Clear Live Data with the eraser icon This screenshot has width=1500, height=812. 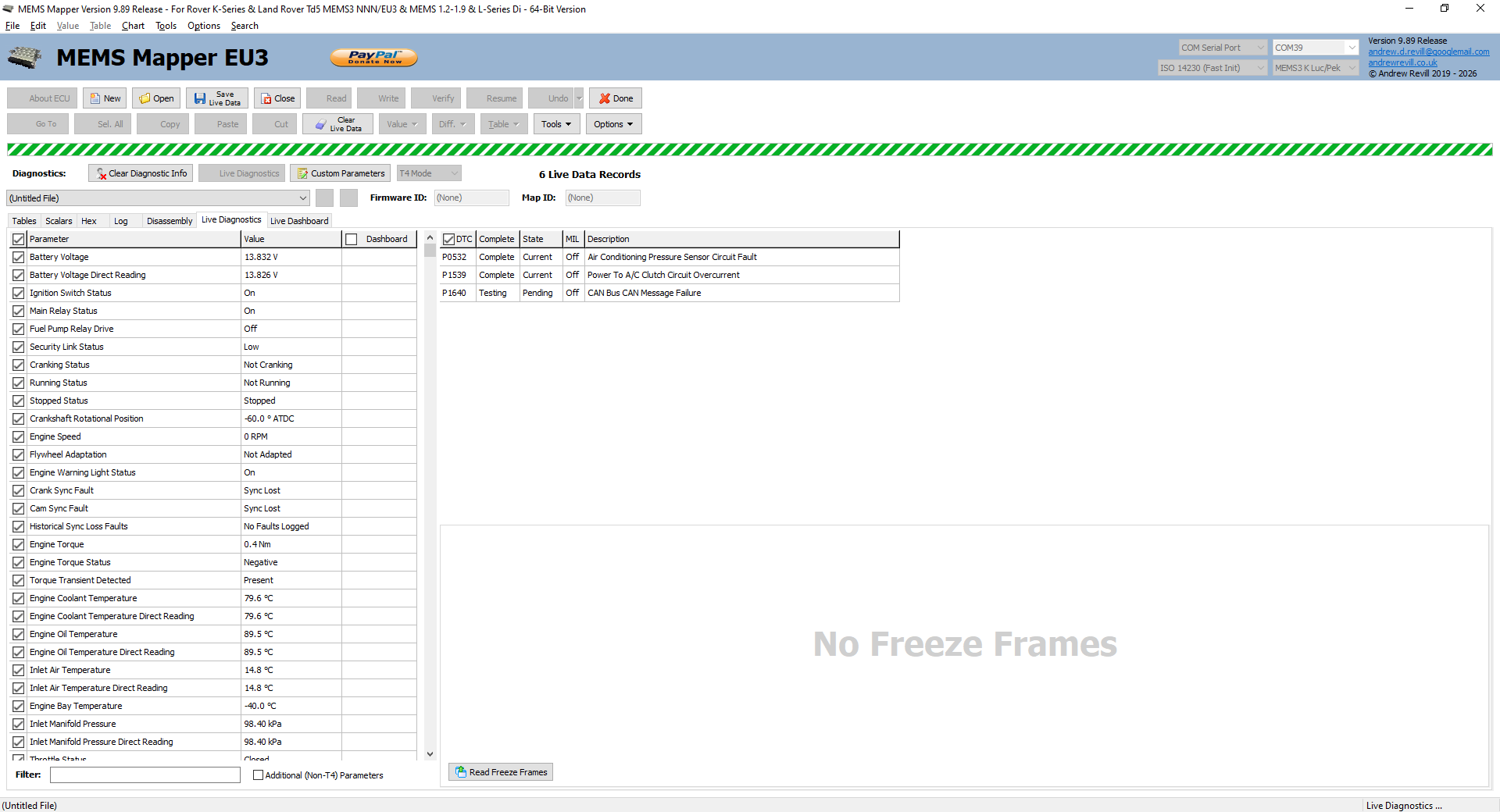[338, 124]
